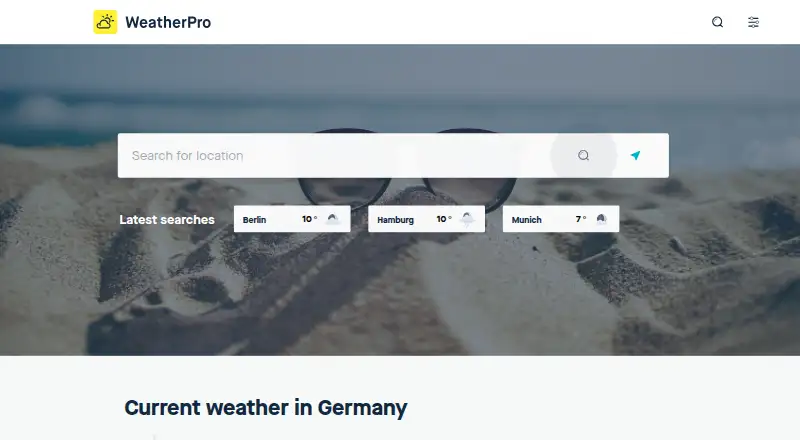Image resolution: width=800 pixels, height=440 pixels.
Task: Open the Hamburg latest search card
Action: tap(427, 219)
